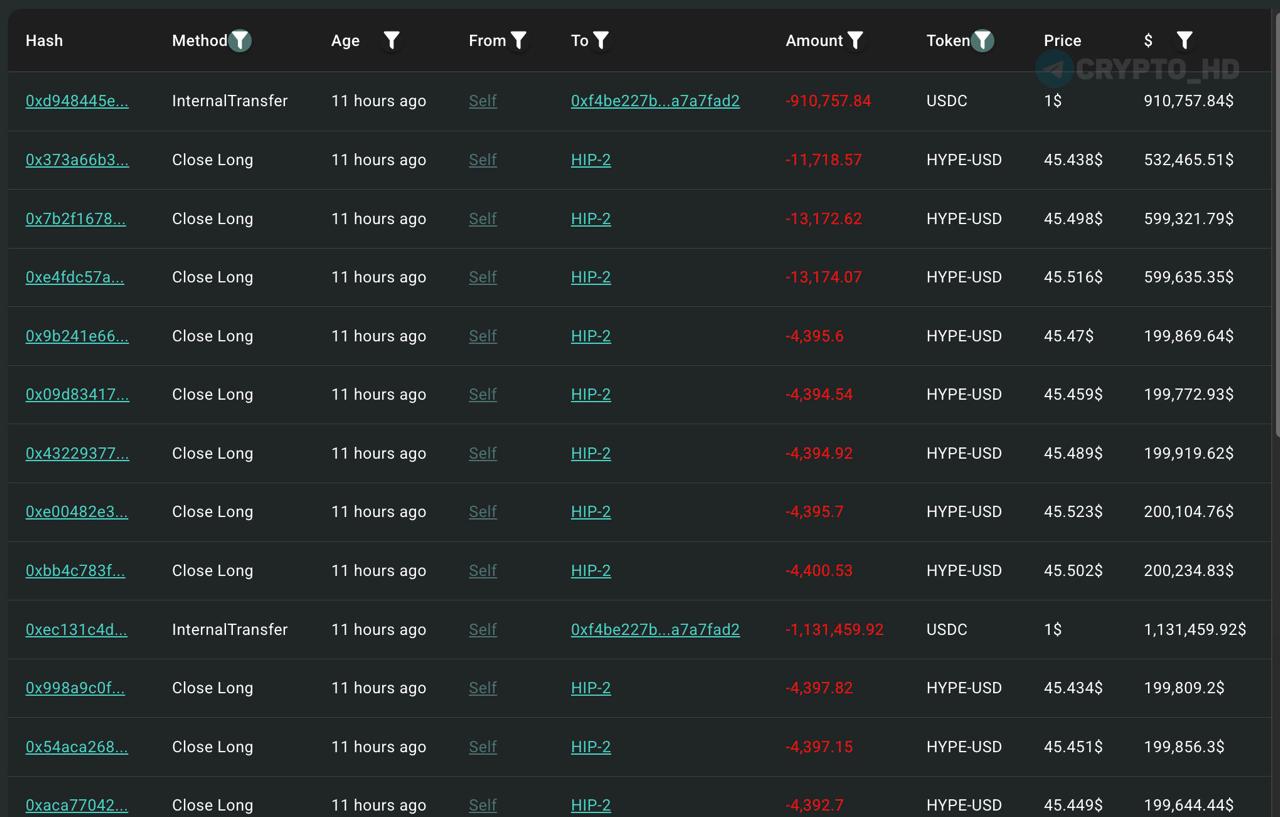
Task: Click Self link in the 0xe4fdc57a row
Action: (482, 277)
